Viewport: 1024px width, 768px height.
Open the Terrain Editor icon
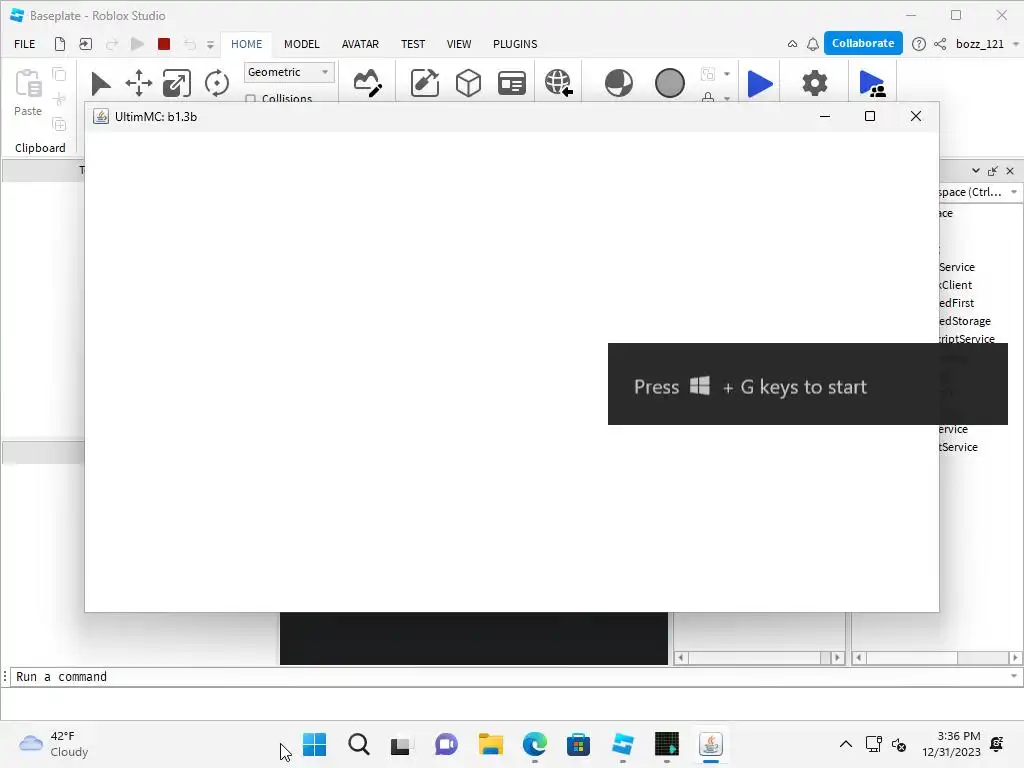coord(367,83)
